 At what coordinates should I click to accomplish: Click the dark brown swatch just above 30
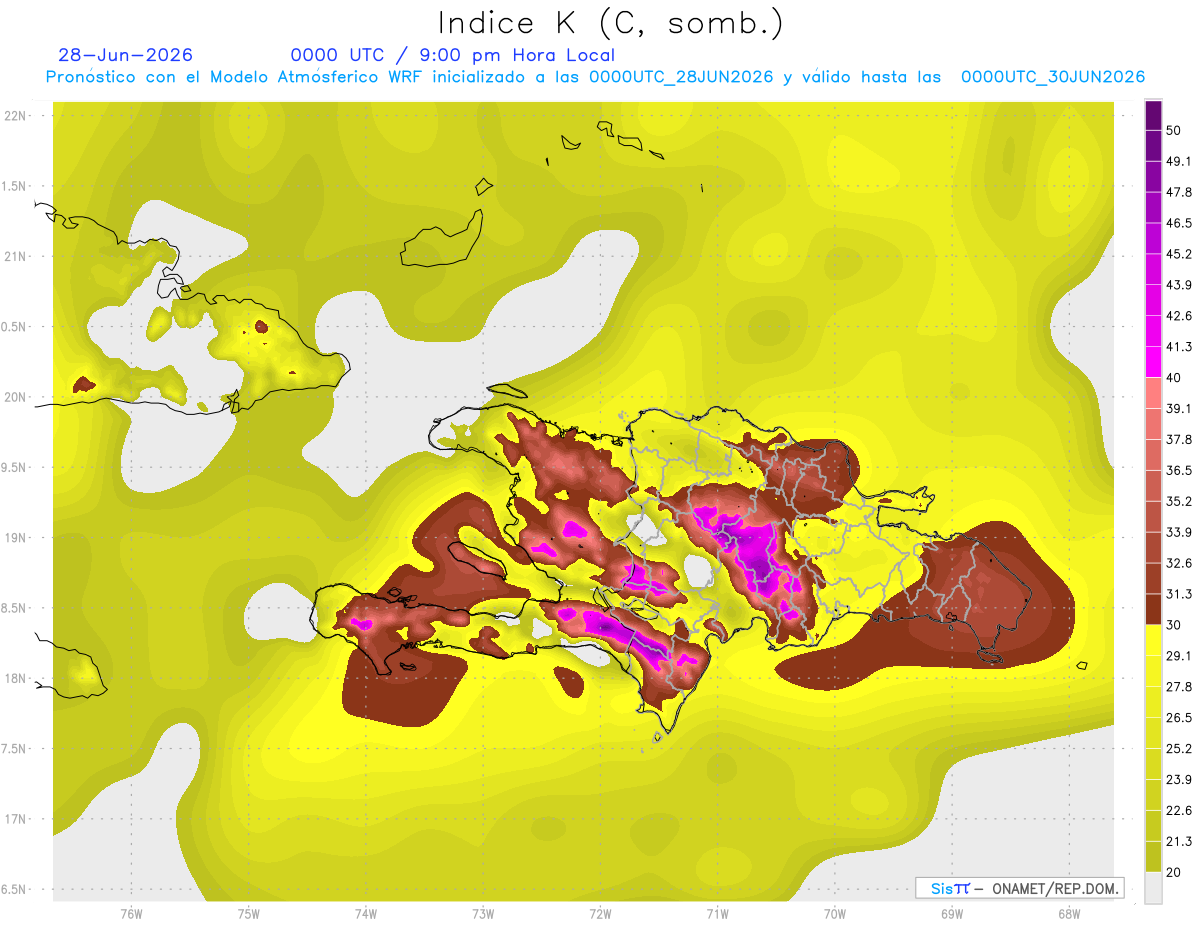pos(1153,609)
